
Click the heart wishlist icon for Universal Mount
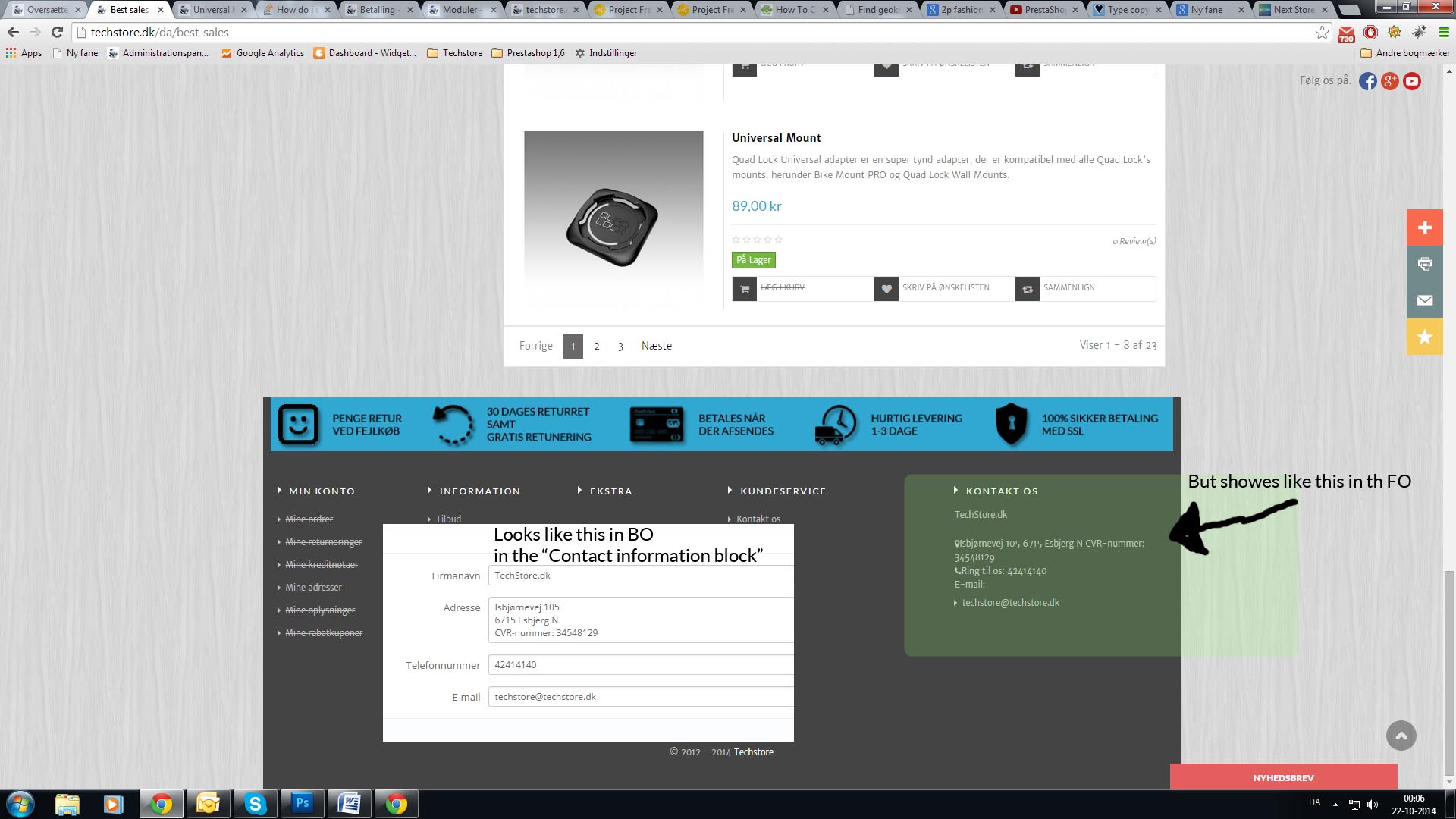886,288
